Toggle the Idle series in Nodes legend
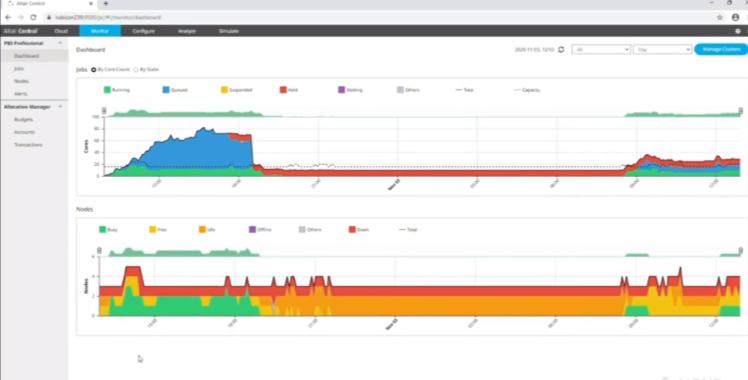Viewport: 748px width, 380px height. (207, 229)
